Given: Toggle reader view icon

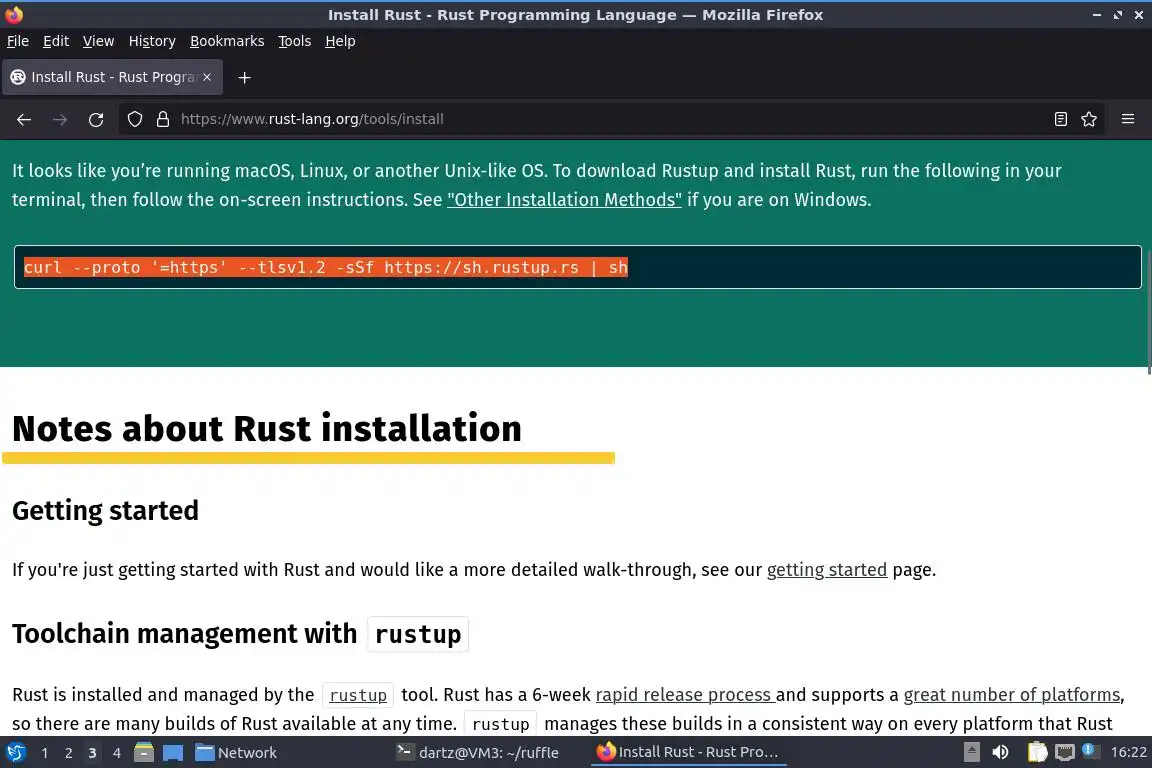Looking at the screenshot, I should pos(1060,119).
